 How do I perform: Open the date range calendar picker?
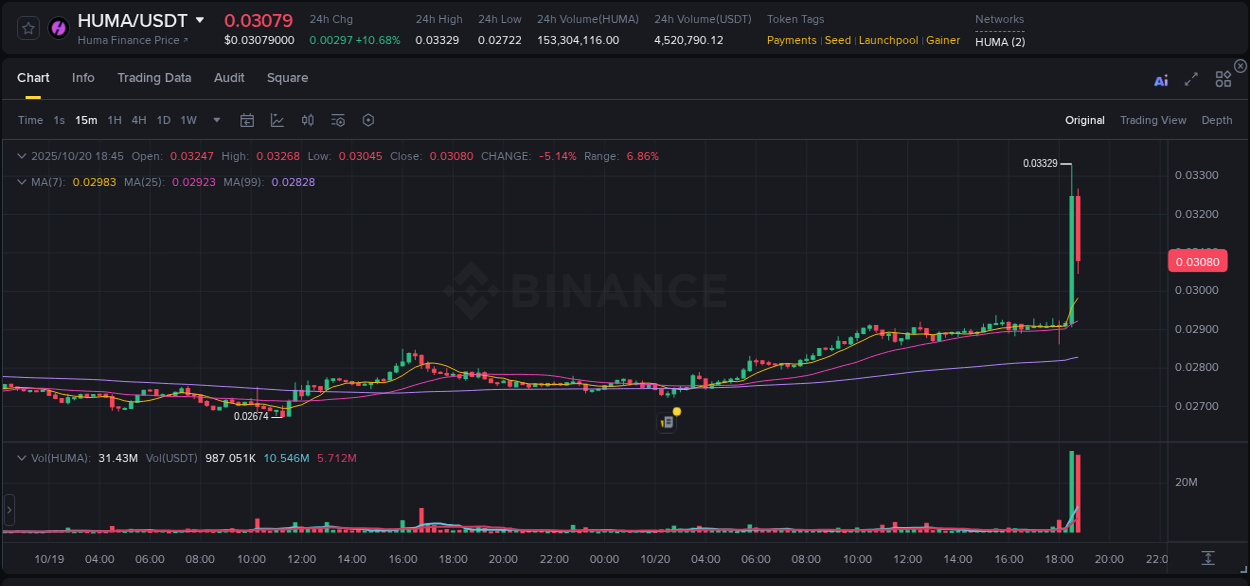tap(247, 120)
